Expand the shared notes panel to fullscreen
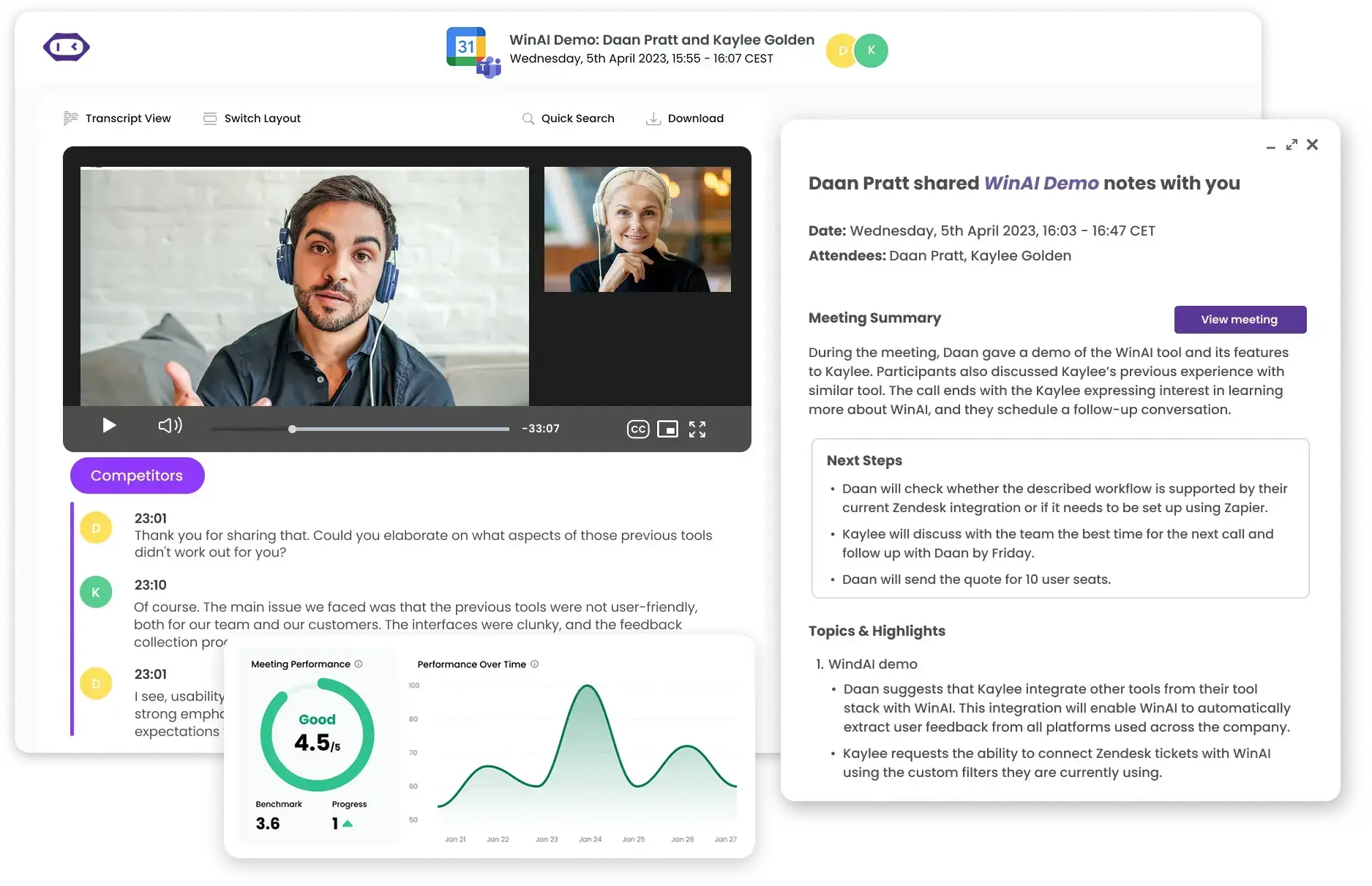The height and width of the screenshot is (886, 1372). [1292, 144]
